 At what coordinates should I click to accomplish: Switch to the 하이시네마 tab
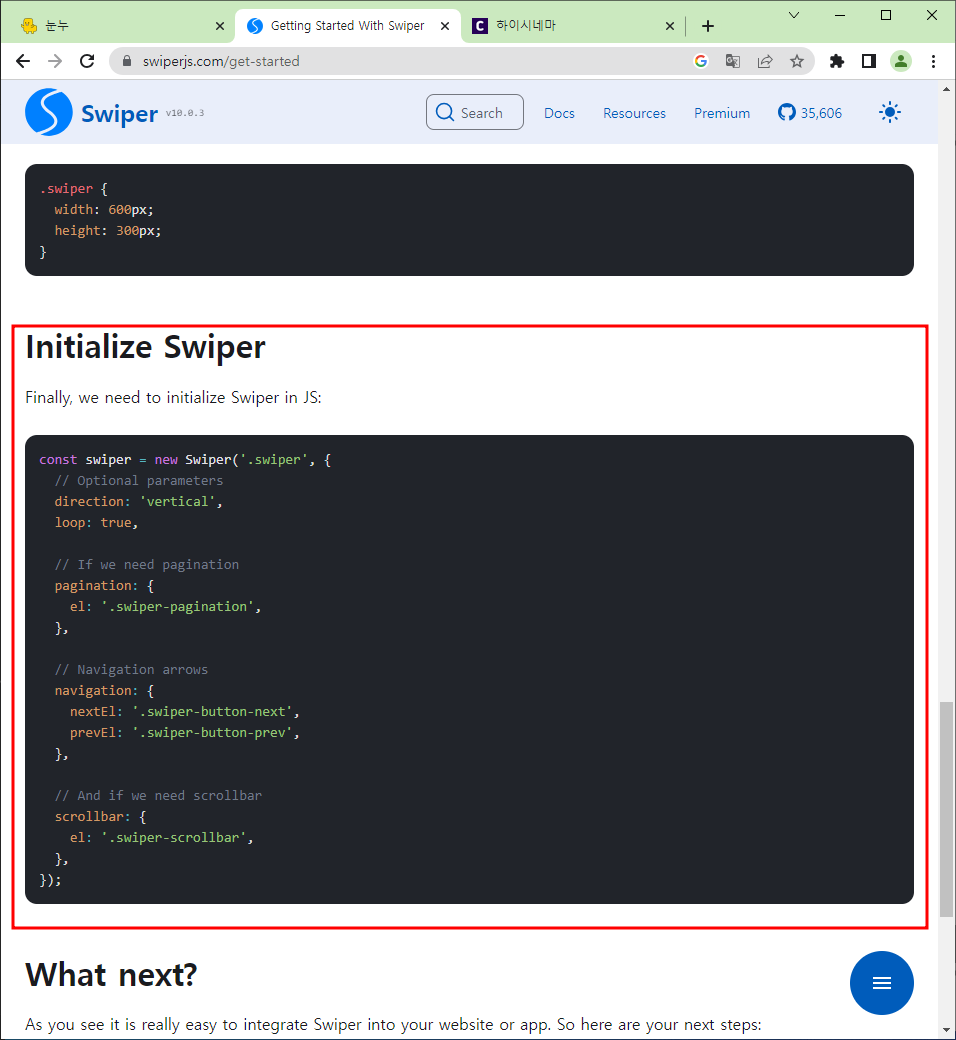574,26
